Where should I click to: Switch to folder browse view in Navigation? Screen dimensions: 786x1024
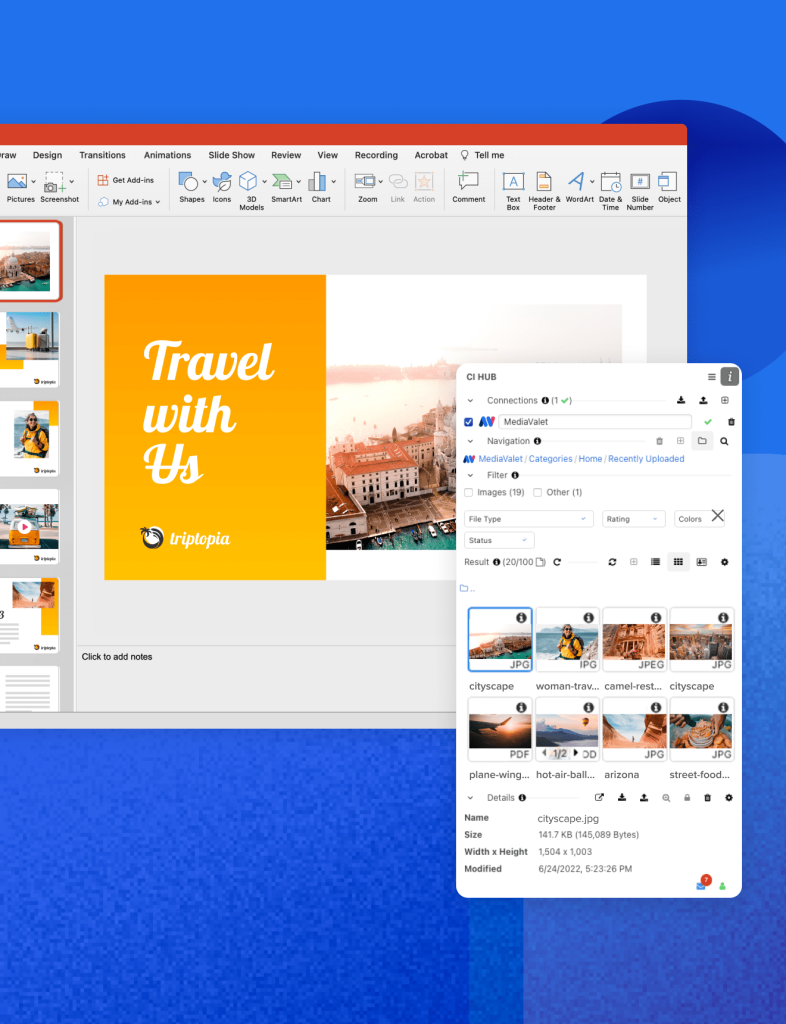702,441
